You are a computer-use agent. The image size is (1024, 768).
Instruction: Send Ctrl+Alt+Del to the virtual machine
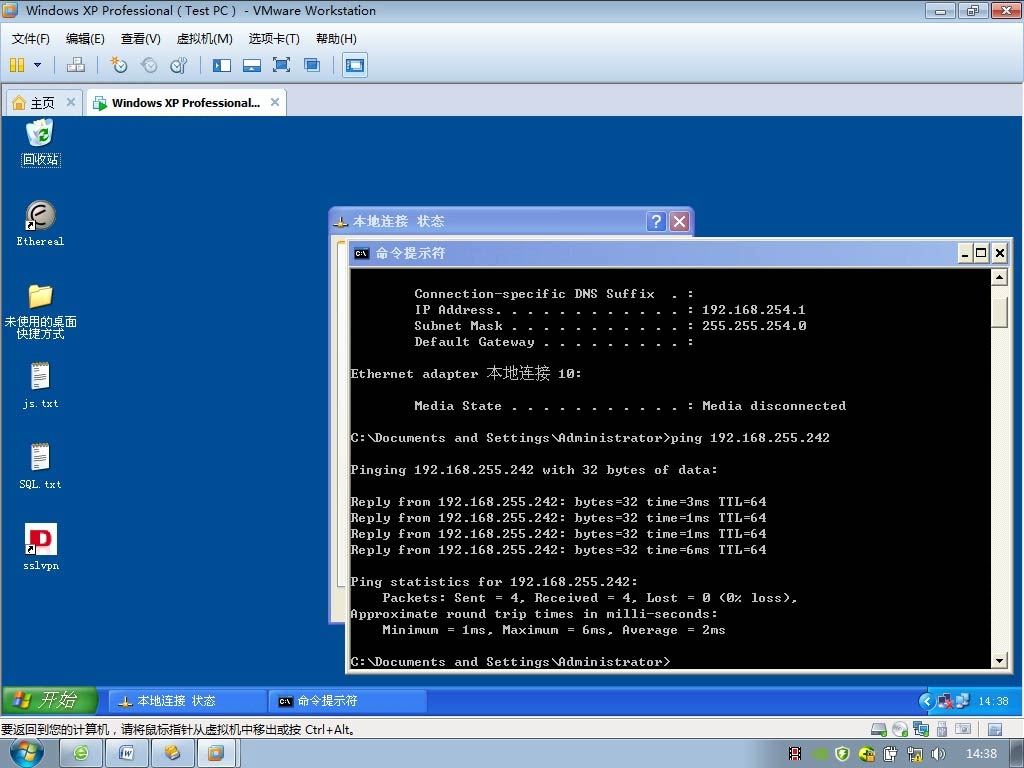pos(76,65)
